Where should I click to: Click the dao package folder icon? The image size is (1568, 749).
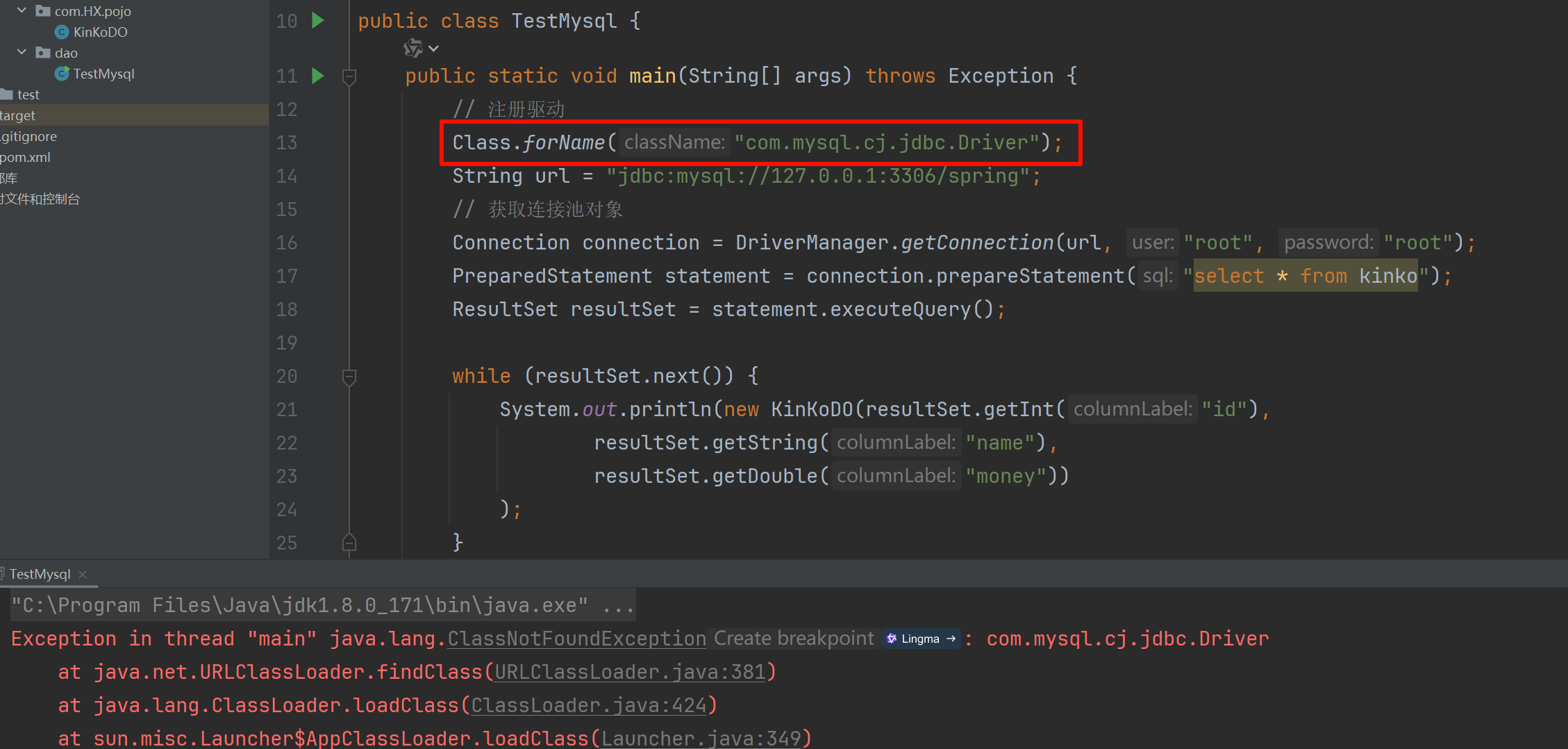[42, 52]
